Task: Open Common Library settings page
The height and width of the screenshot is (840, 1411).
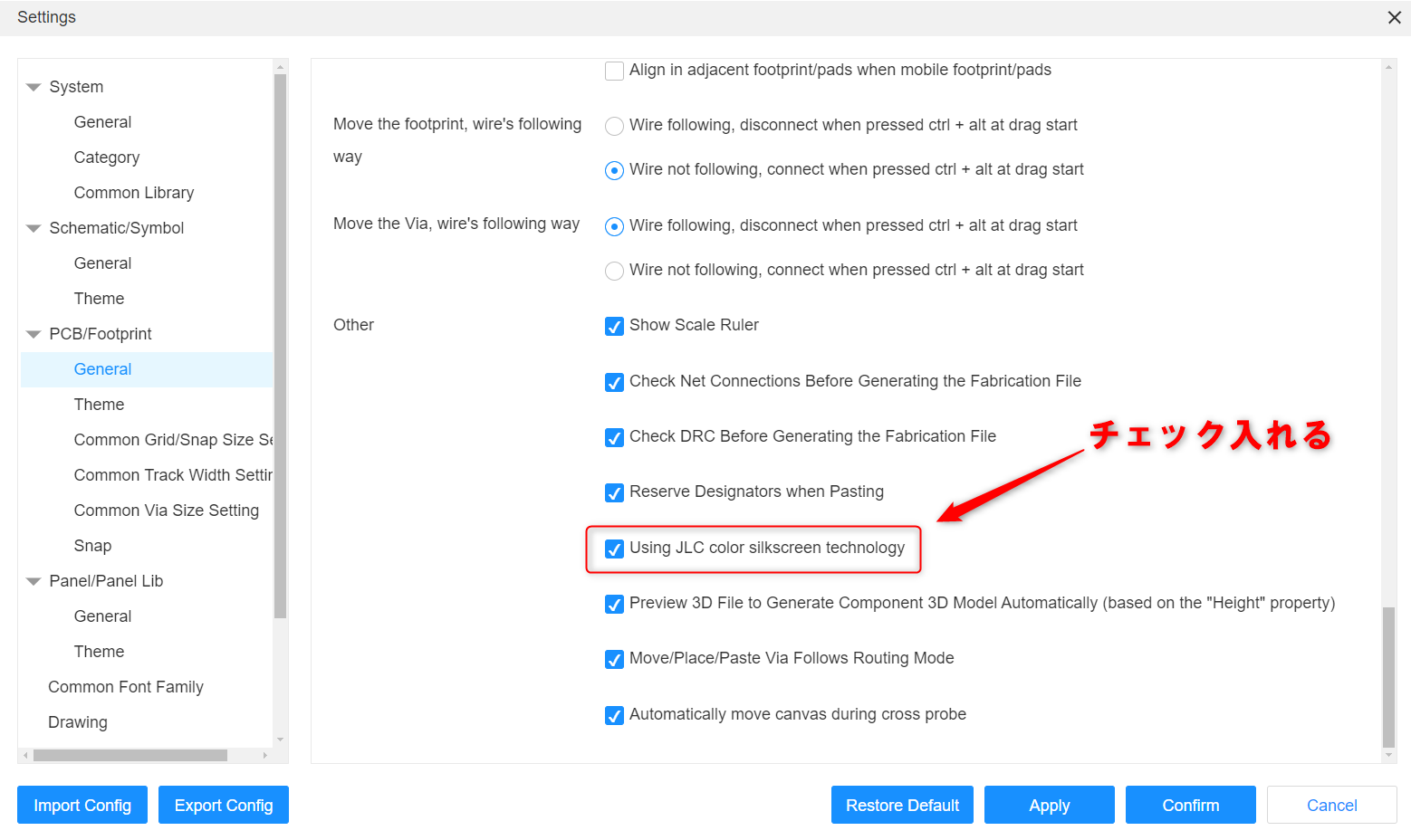Action: (x=133, y=193)
